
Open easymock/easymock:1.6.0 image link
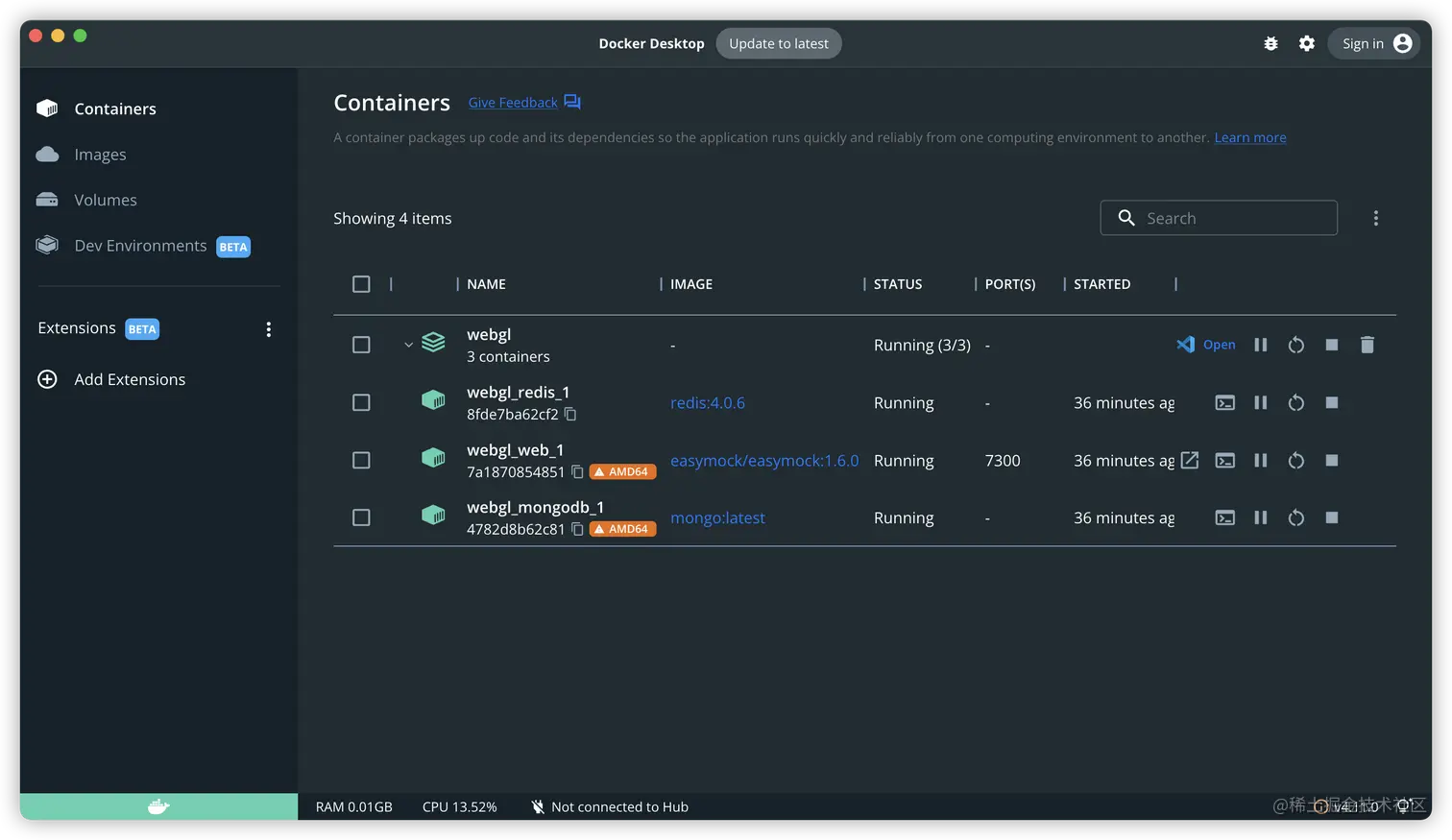click(764, 460)
